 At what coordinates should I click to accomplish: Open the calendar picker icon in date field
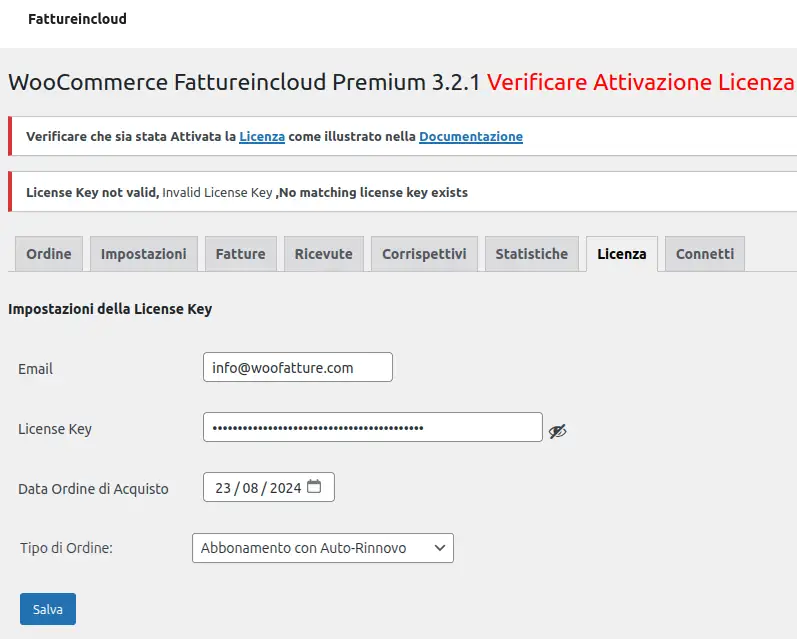314,486
